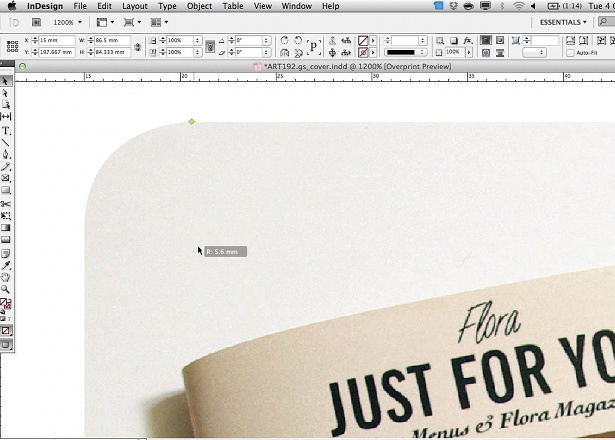
Task: Toggle Wrap Around Object Shape button
Action: tap(486, 53)
